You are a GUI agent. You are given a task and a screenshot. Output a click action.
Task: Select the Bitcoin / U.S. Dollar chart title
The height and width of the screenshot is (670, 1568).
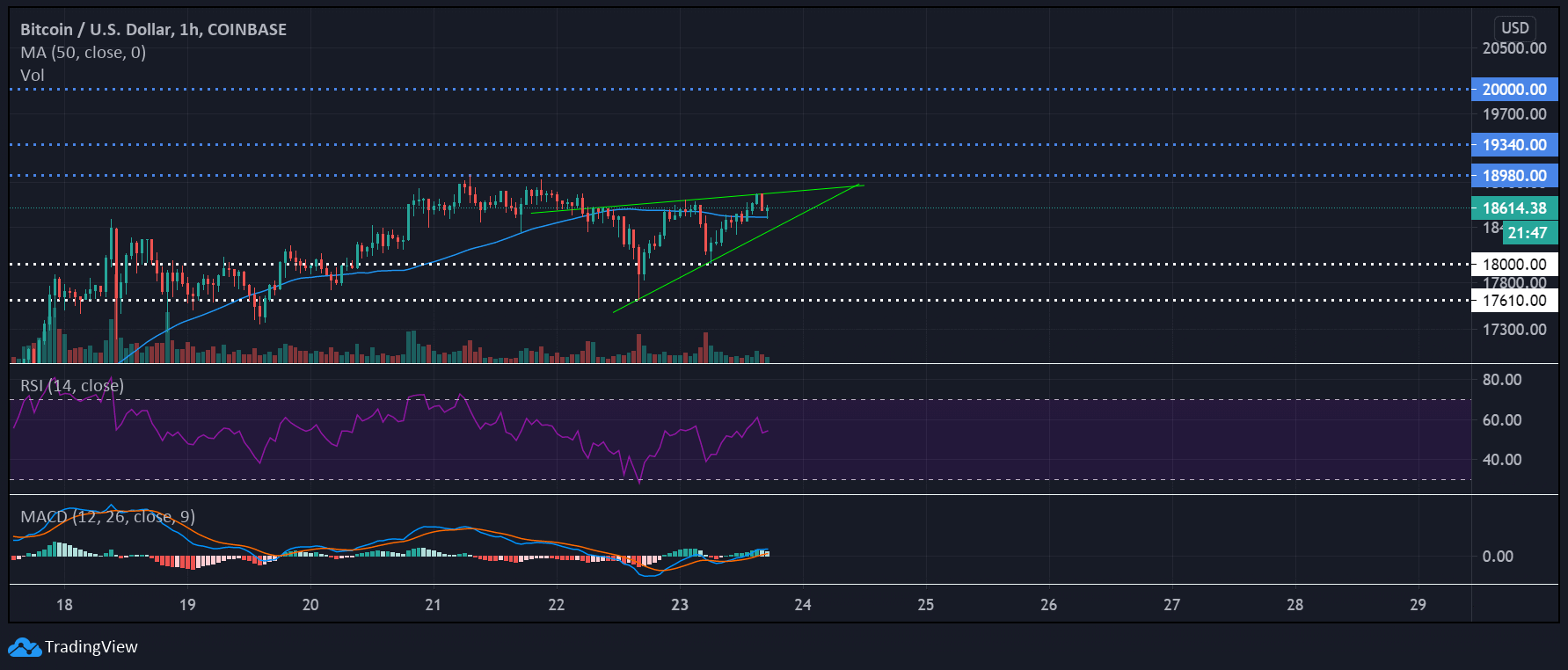(x=153, y=29)
